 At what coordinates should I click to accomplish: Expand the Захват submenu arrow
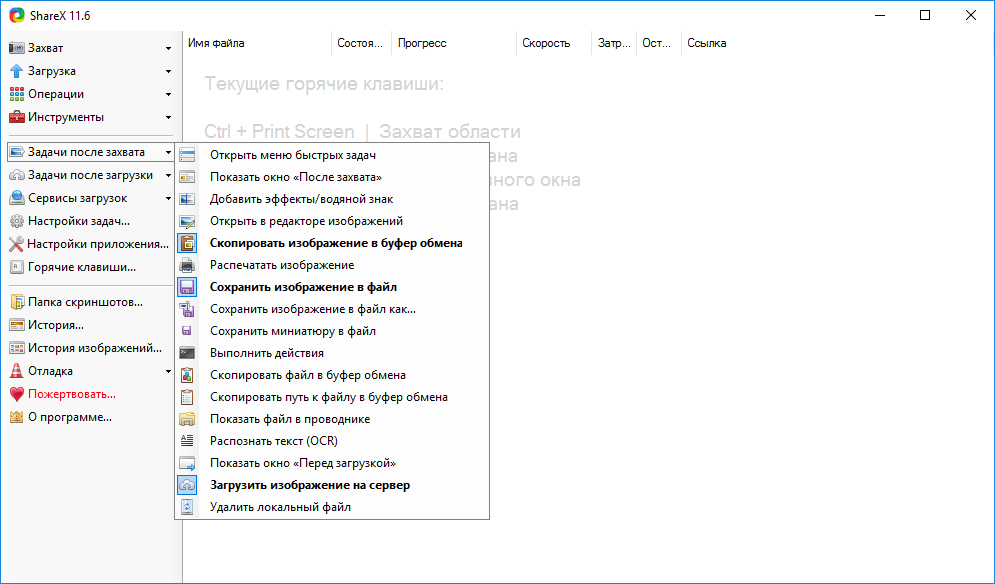[168, 48]
